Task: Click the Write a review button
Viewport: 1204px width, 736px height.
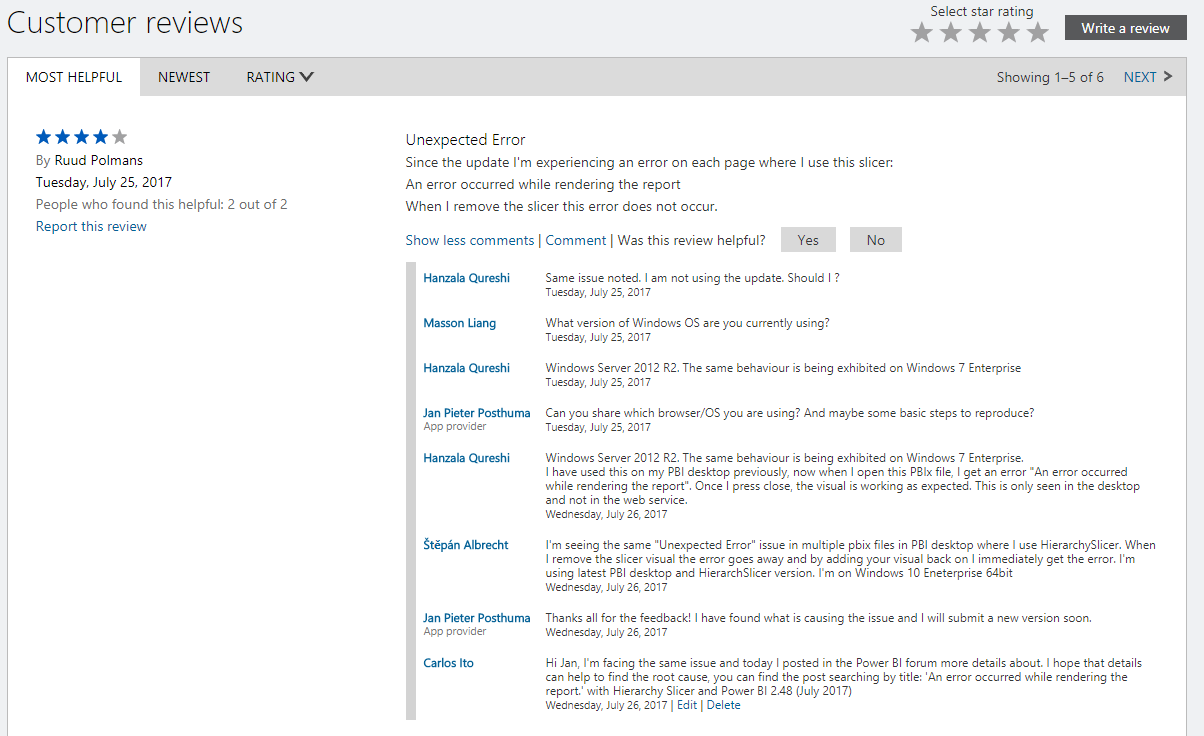Action: 1125,28
